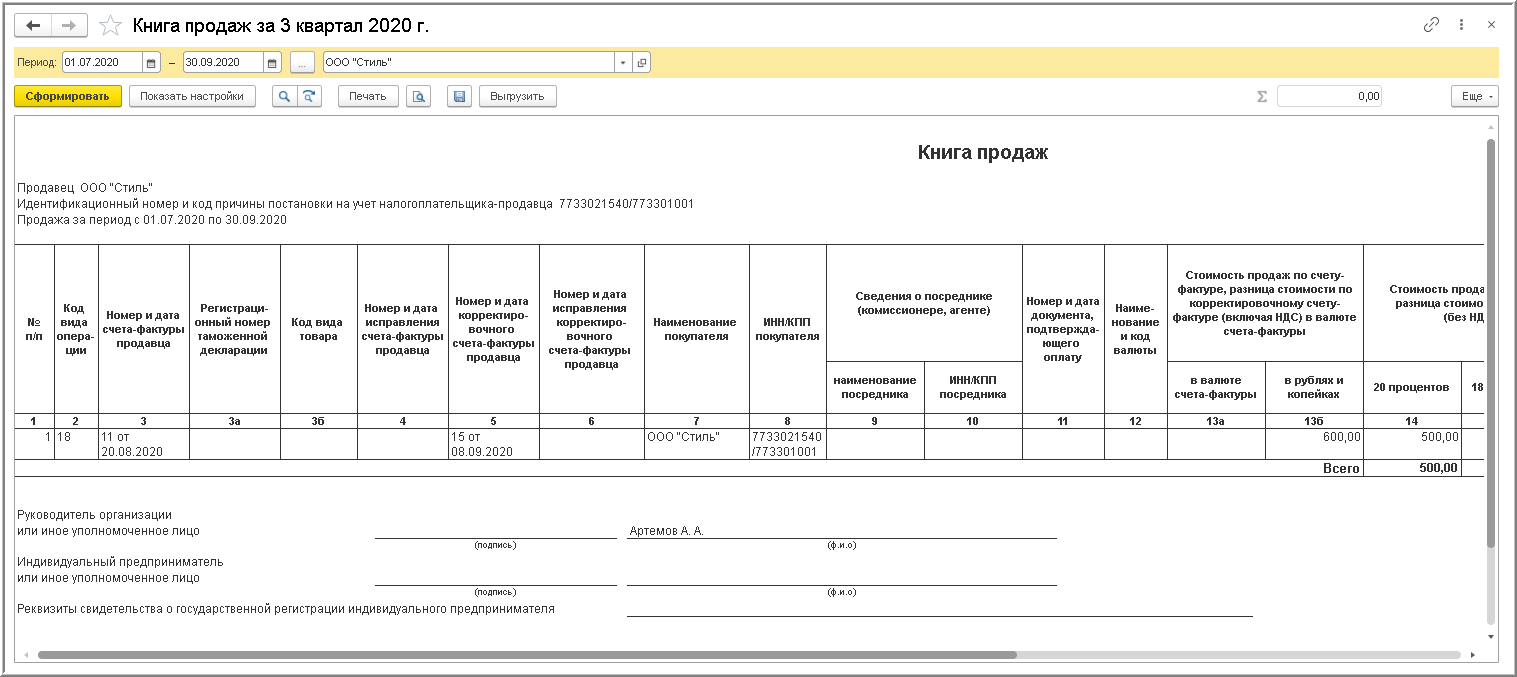Click the header 'Наименование покупателя'
This screenshot has width=1517, height=677.
(x=697, y=329)
